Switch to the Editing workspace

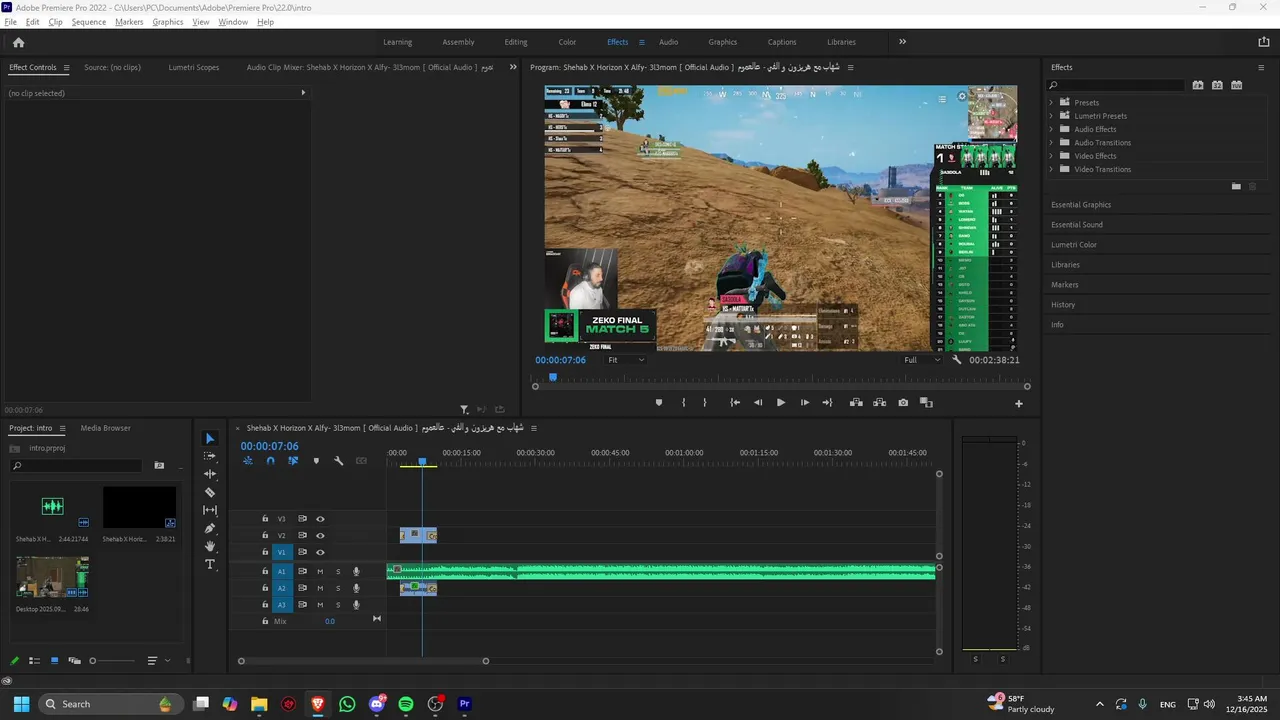click(516, 42)
